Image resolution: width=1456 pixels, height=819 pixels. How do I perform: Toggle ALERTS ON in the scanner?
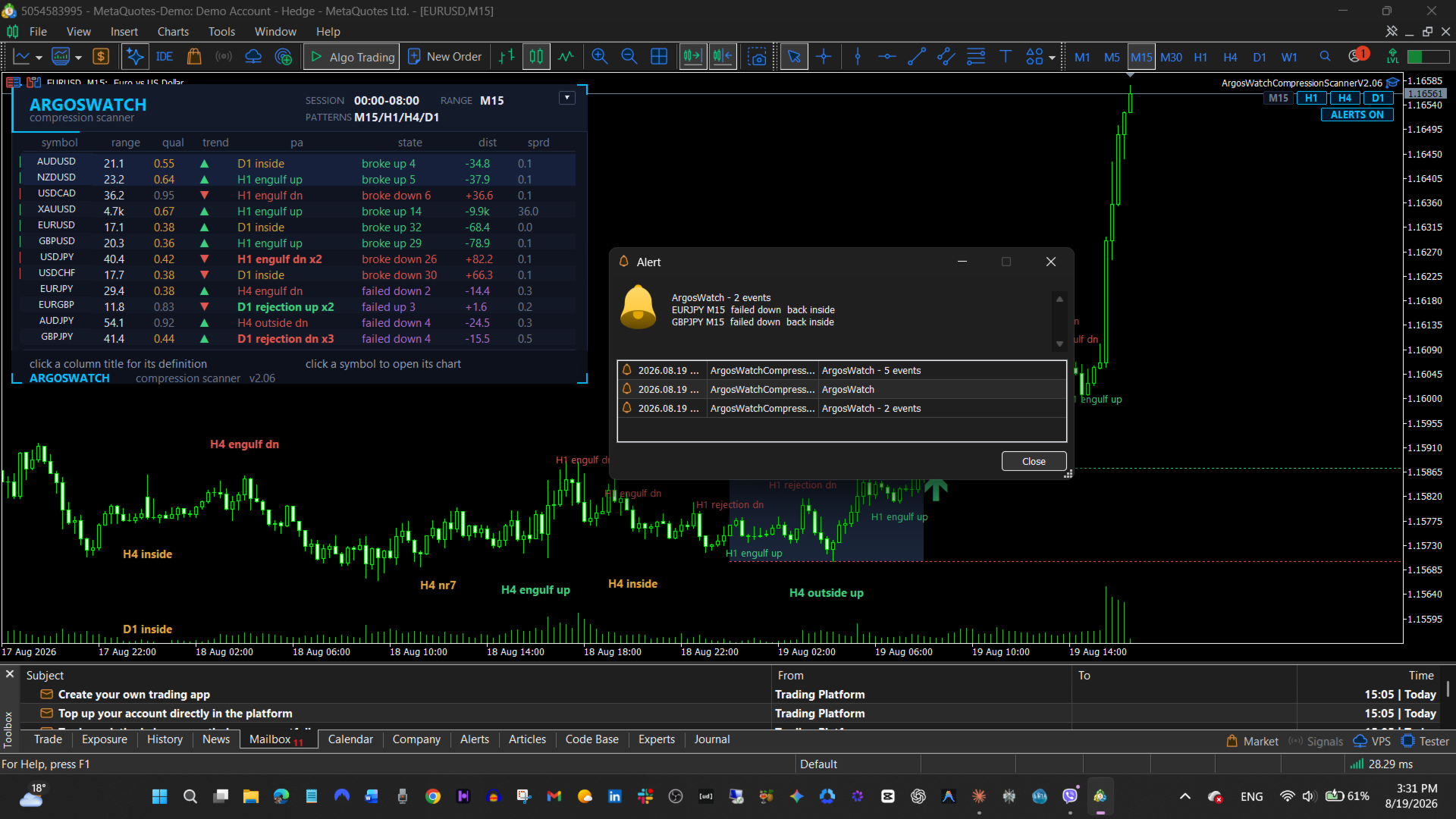pyautogui.click(x=1357, y=115)
